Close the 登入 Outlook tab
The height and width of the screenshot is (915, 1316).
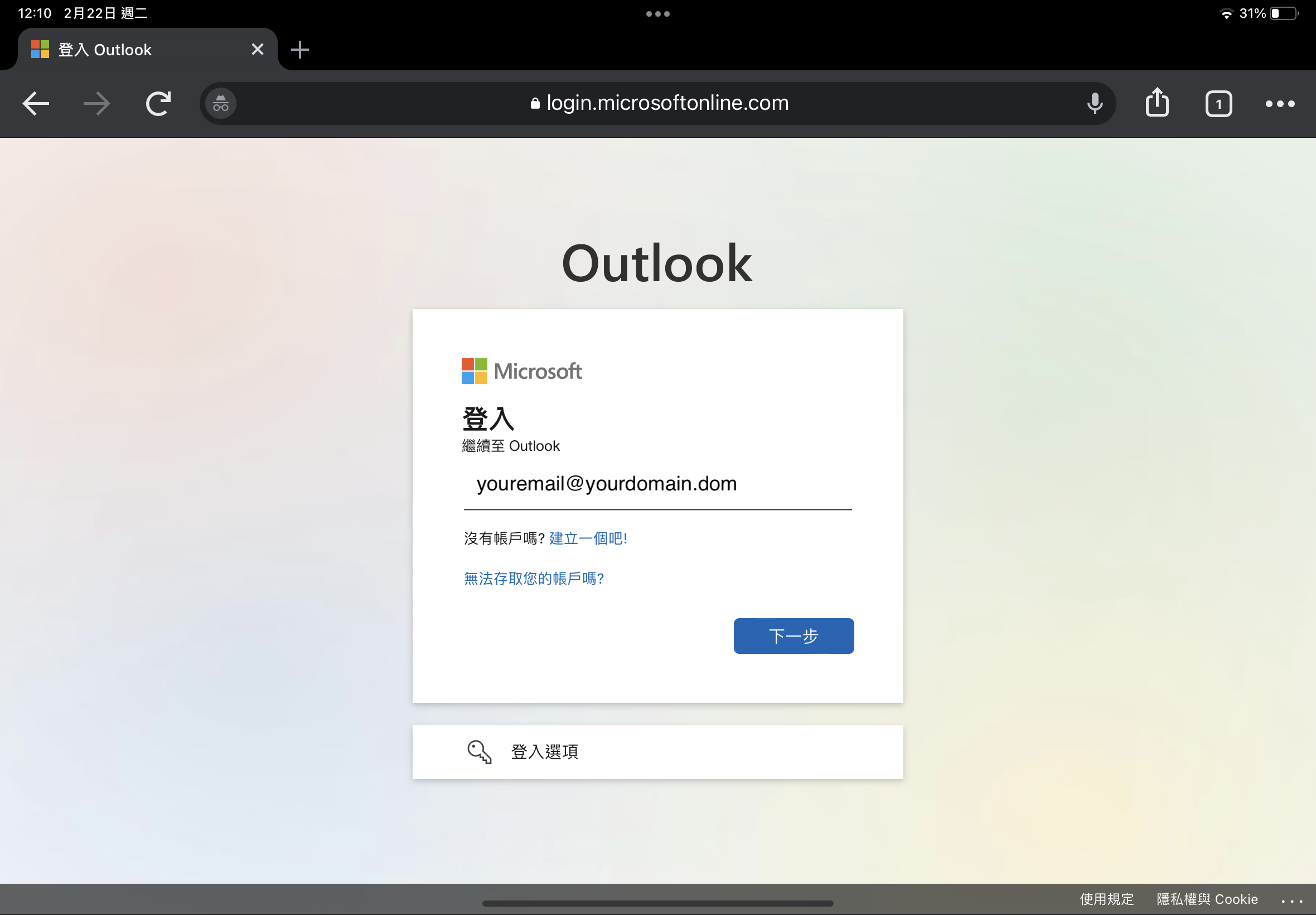(x=257, y=49)
